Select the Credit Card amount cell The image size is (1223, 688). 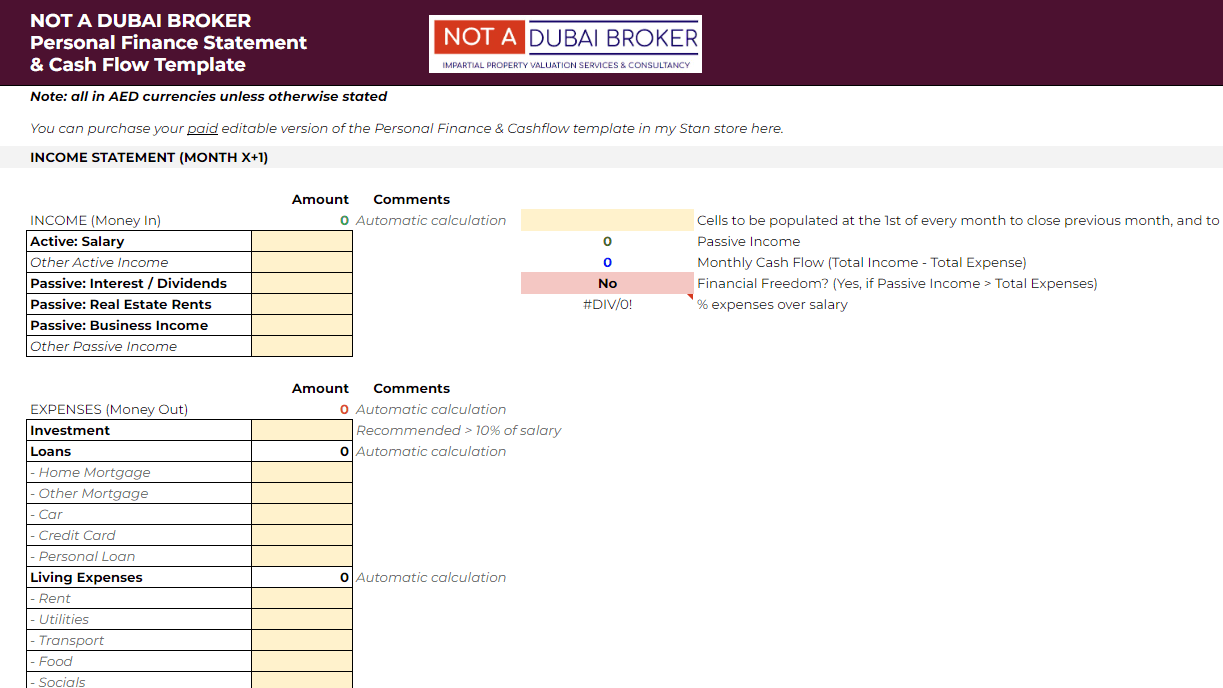coord(302,535)
